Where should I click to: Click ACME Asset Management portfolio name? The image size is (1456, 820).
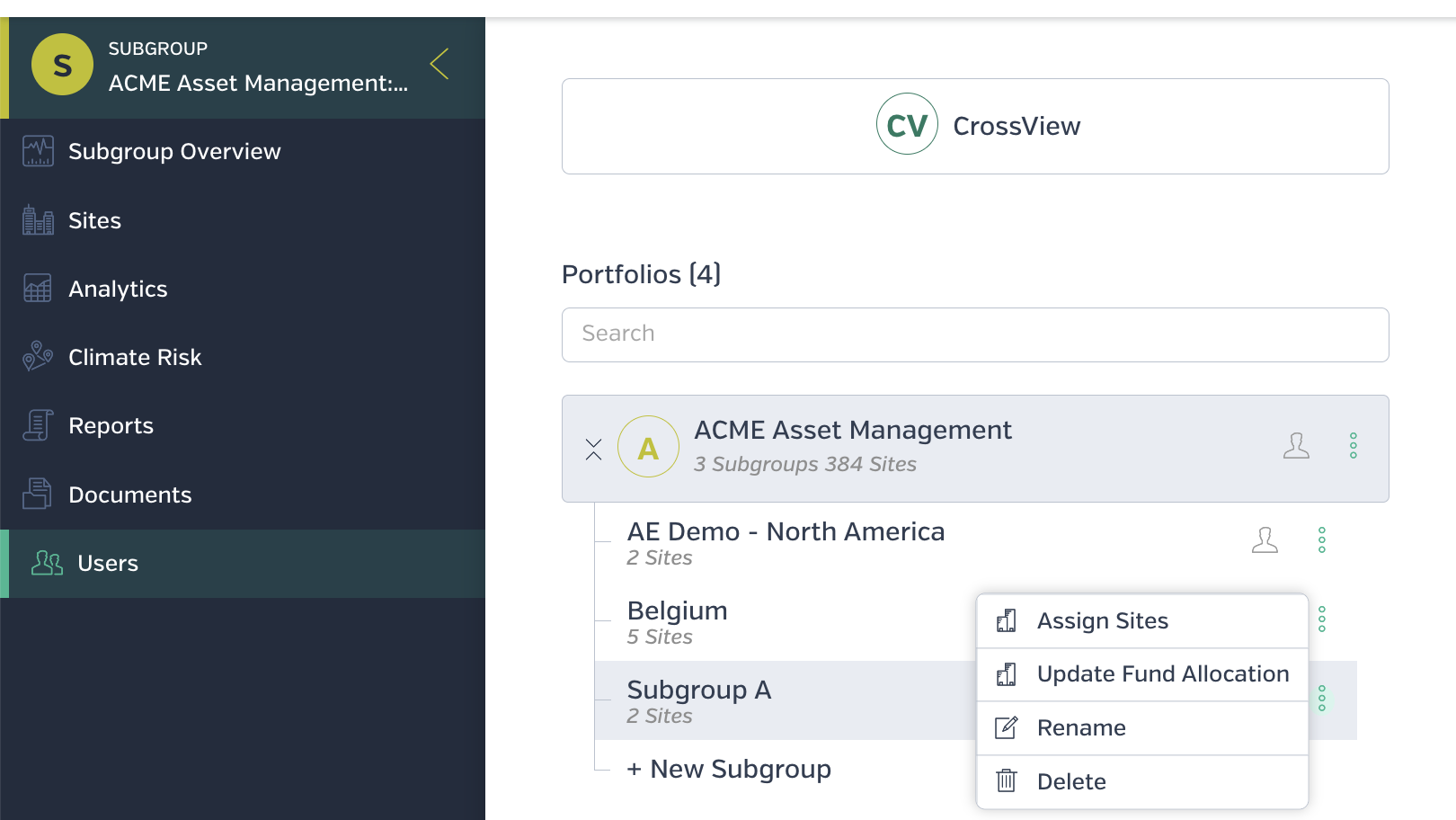853,431
